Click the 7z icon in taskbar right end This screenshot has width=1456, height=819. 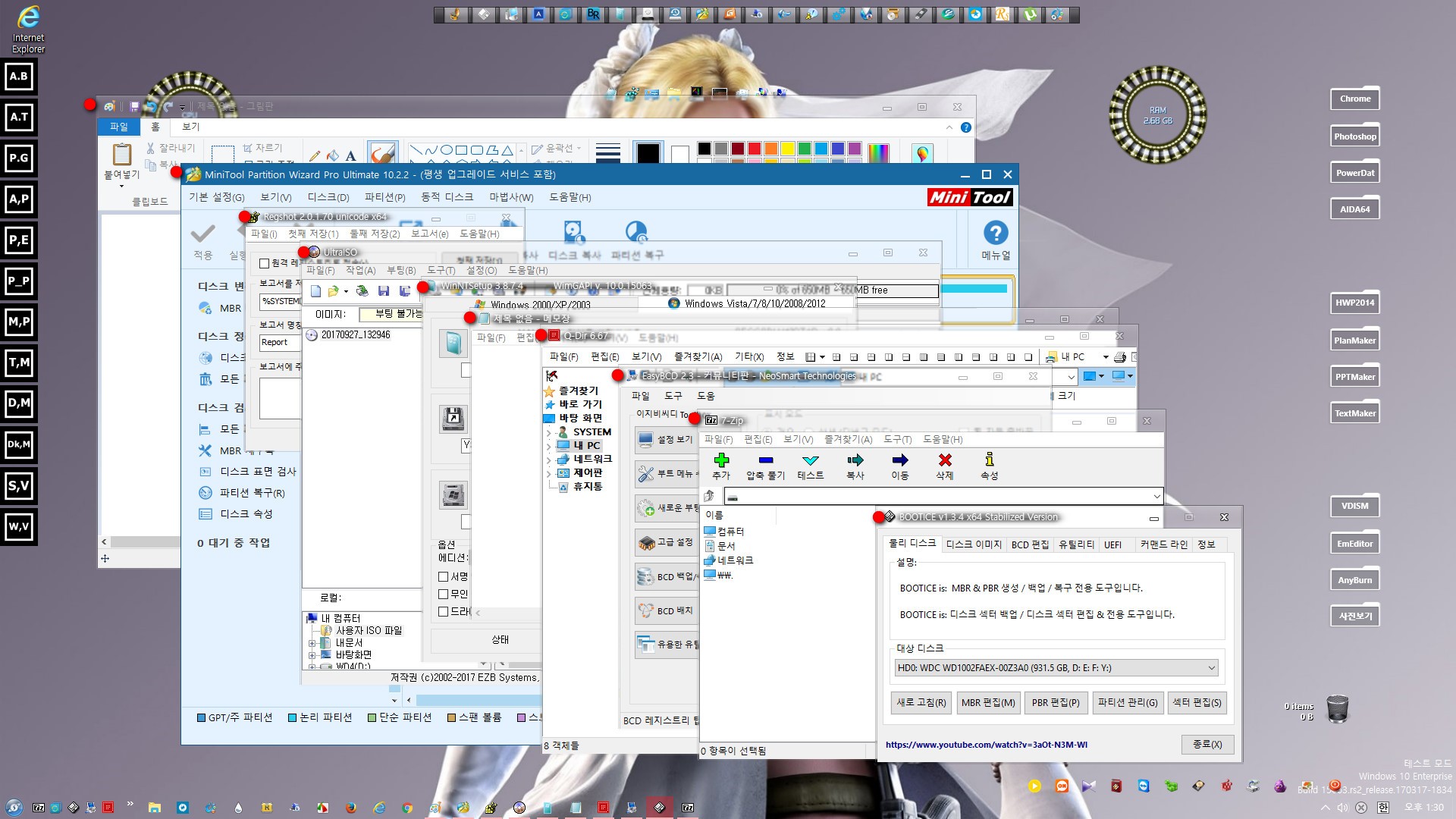click(688, 808)
